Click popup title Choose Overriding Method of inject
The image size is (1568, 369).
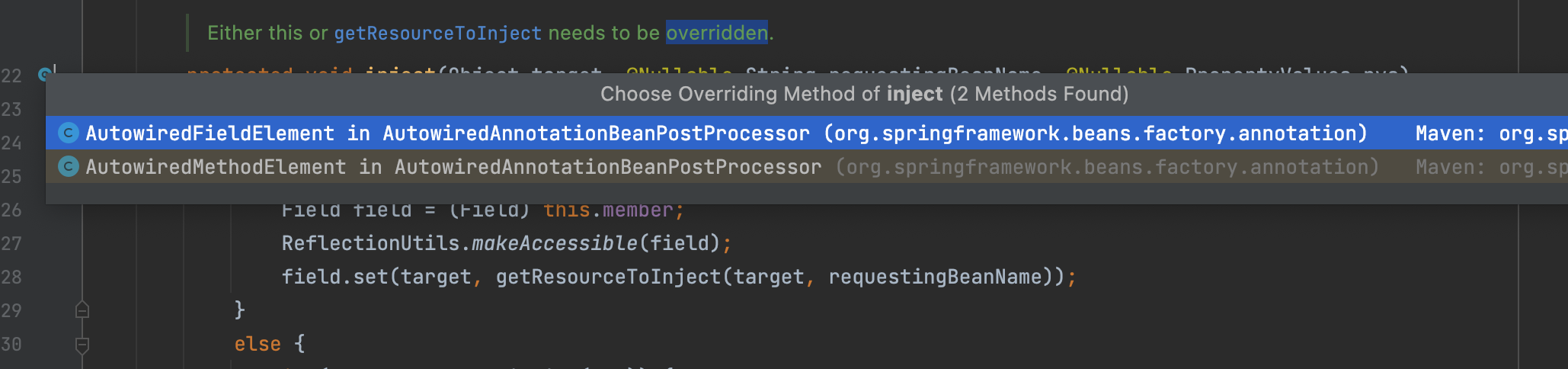tap(864, 94)
